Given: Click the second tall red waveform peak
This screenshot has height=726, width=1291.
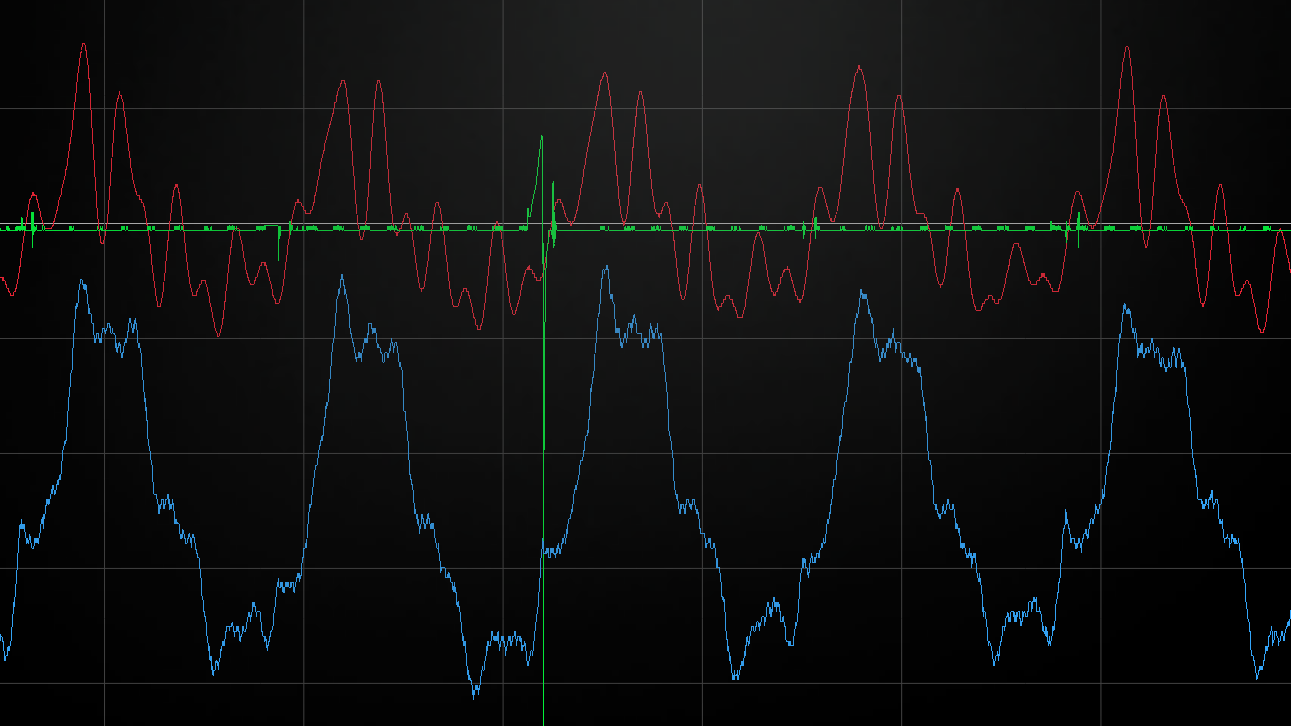Looking at the screenshot, I should 343,81.
